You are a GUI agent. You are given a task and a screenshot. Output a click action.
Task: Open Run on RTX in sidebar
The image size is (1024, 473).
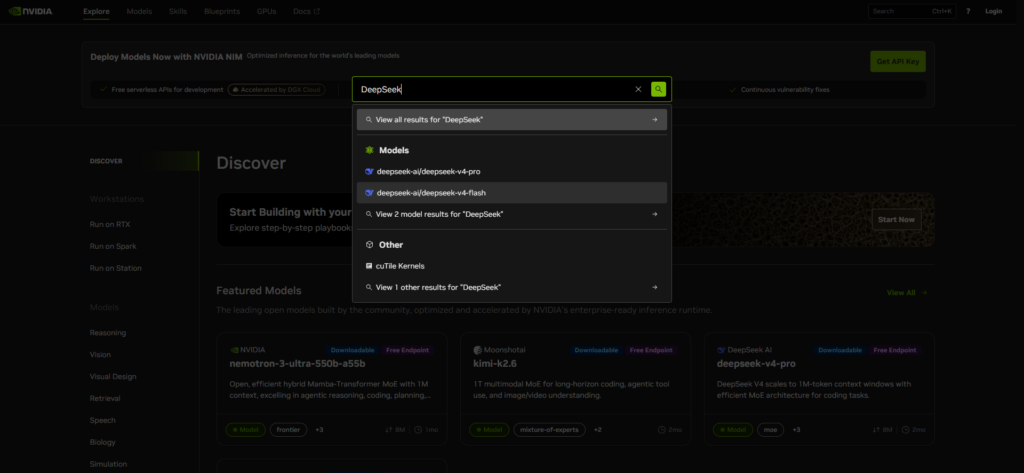point(110,224)
